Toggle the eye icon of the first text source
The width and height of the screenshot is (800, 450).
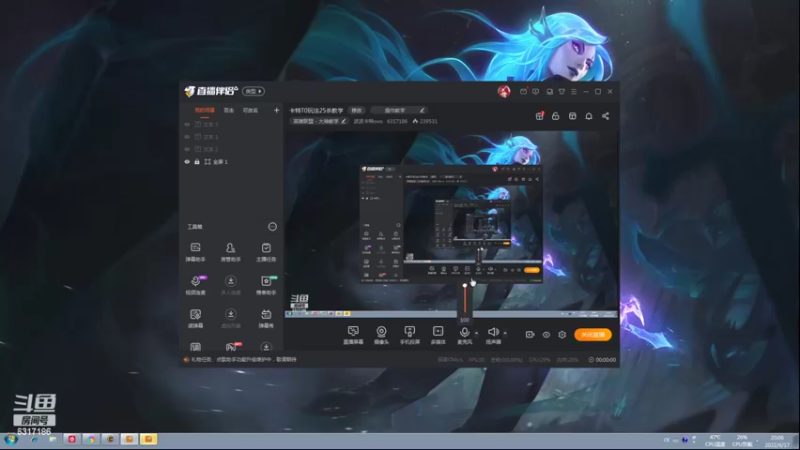click(187, 124)
